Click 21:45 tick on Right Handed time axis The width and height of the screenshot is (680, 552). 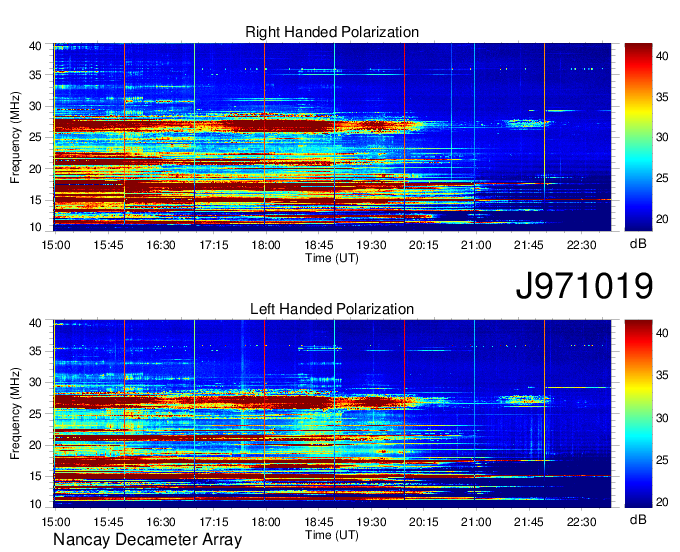coord(529,245)
